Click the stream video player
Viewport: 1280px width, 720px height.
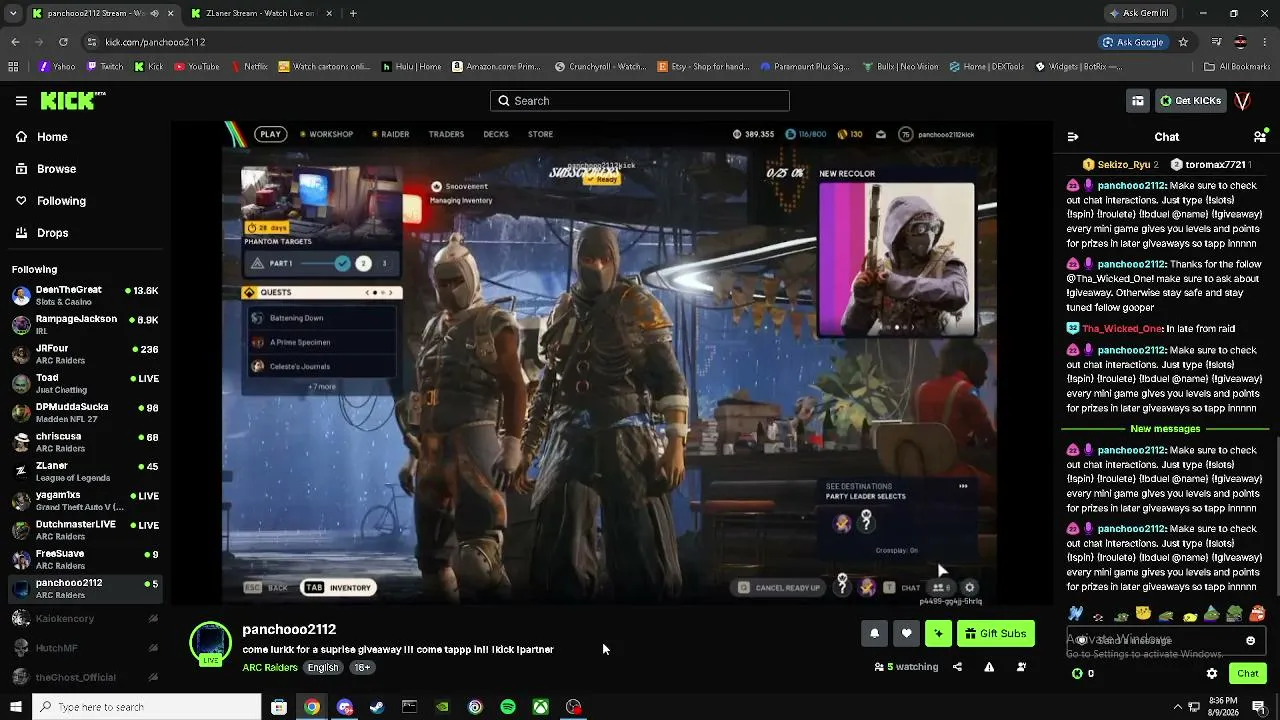click(612, 364)
